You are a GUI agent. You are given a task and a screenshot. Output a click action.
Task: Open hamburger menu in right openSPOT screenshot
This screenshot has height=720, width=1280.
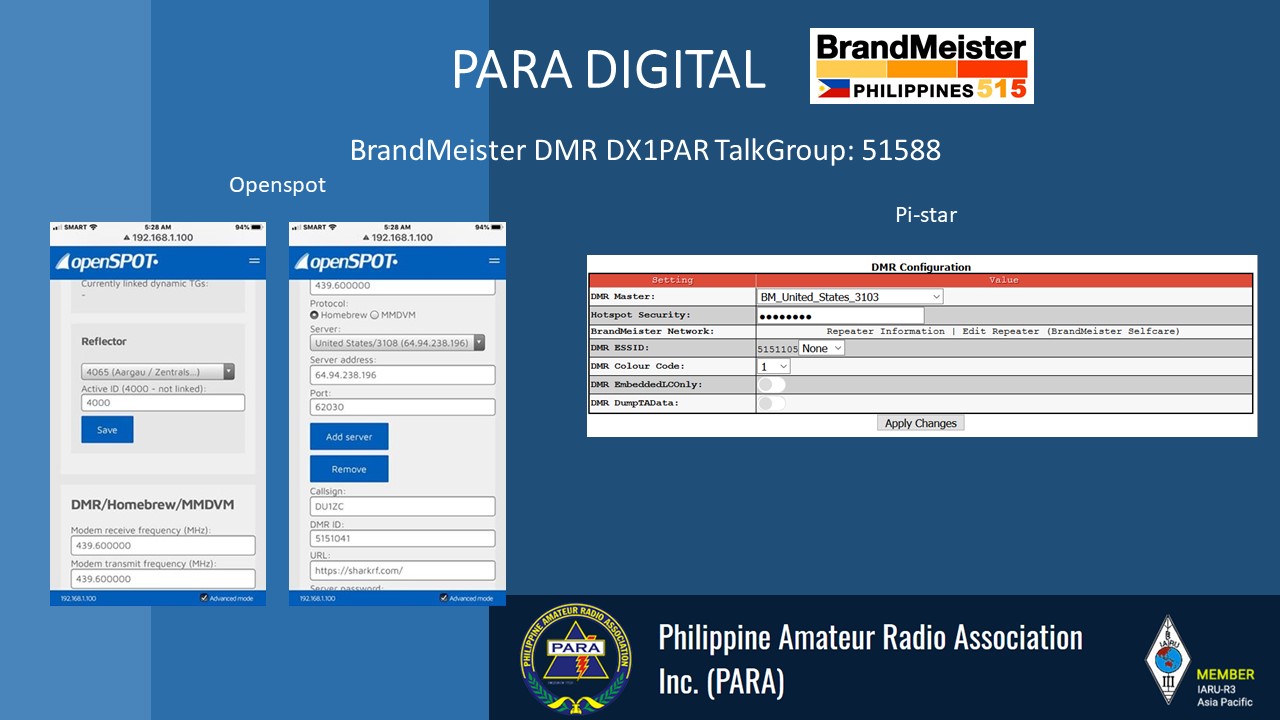494,260
